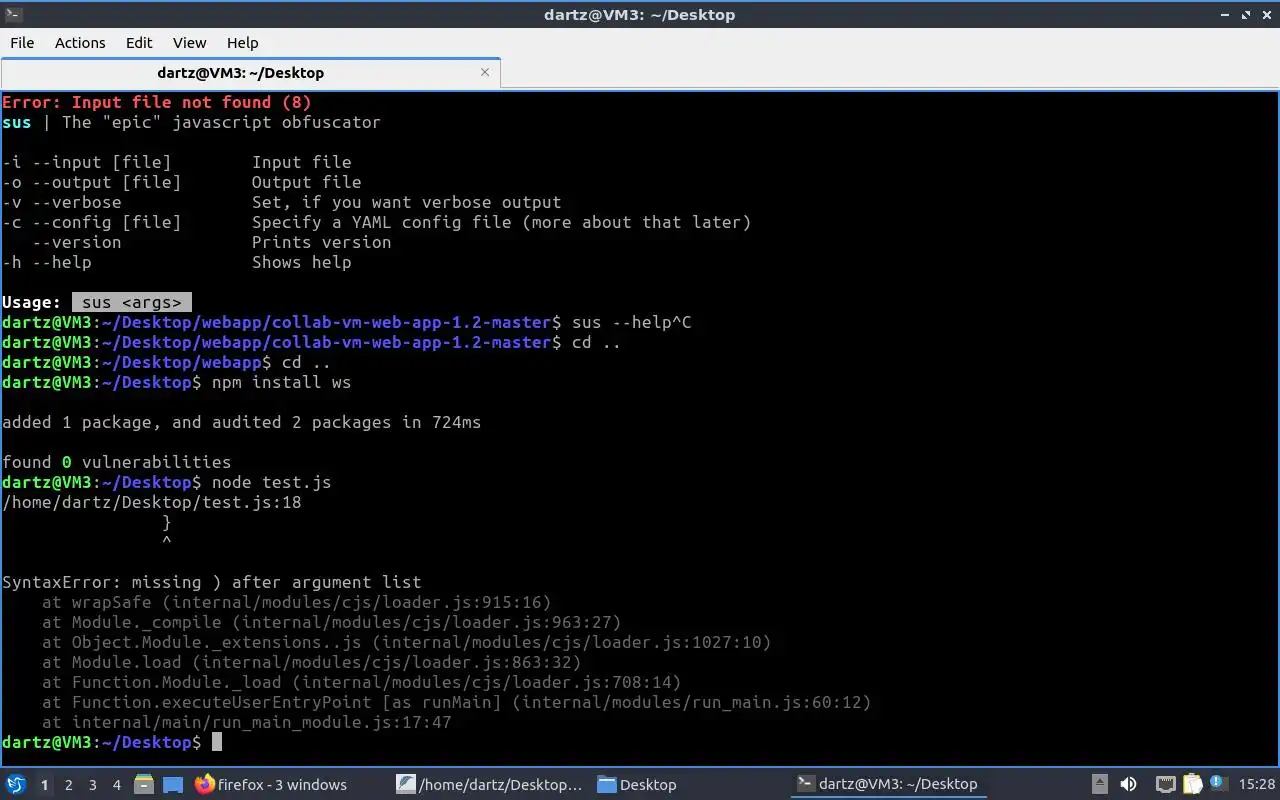Click the "at Module.load" stack trace line

point(312,662)
